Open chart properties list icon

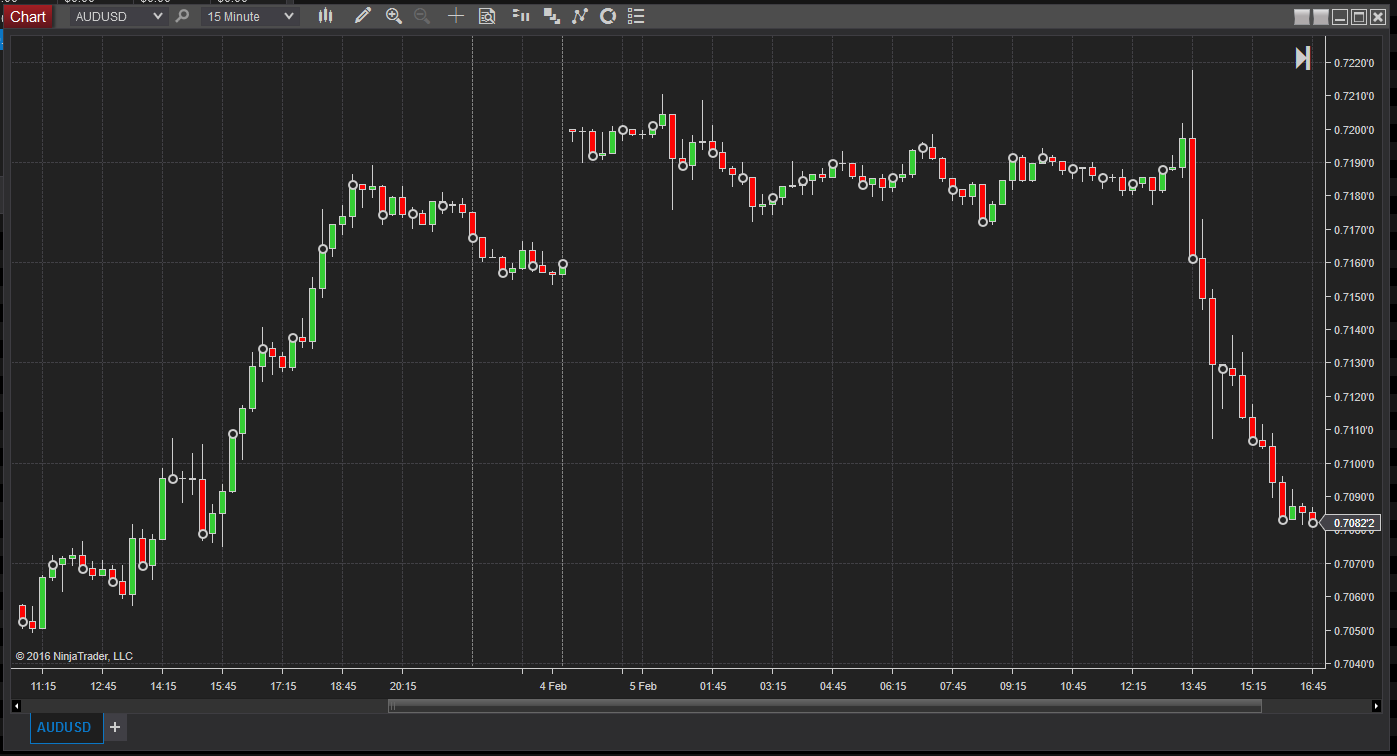pos(636,16)
